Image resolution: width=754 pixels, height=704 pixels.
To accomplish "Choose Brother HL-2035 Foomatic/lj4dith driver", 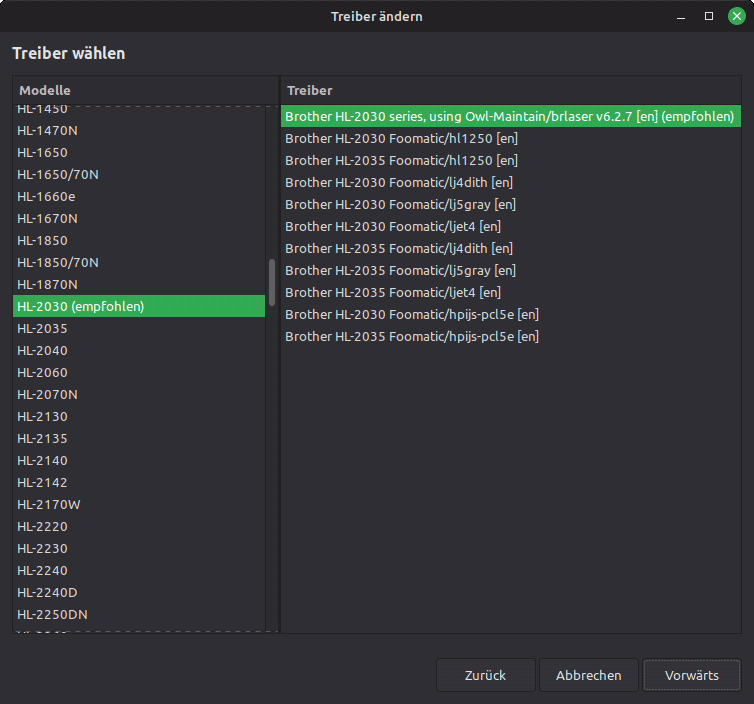I will tap(511, 249).
